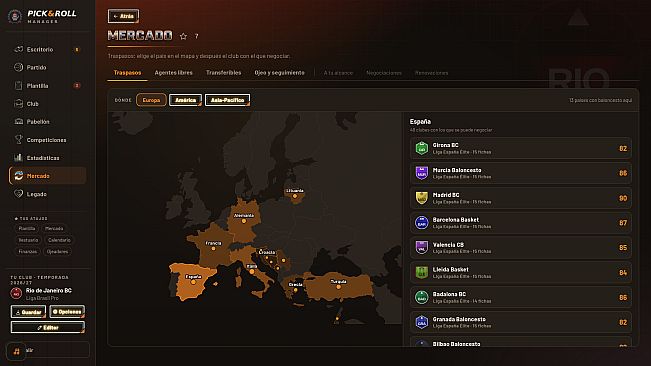Viewport: 651px width, 366px height.
Task: Open the Renovaciones tab
Action: (431, 73)
